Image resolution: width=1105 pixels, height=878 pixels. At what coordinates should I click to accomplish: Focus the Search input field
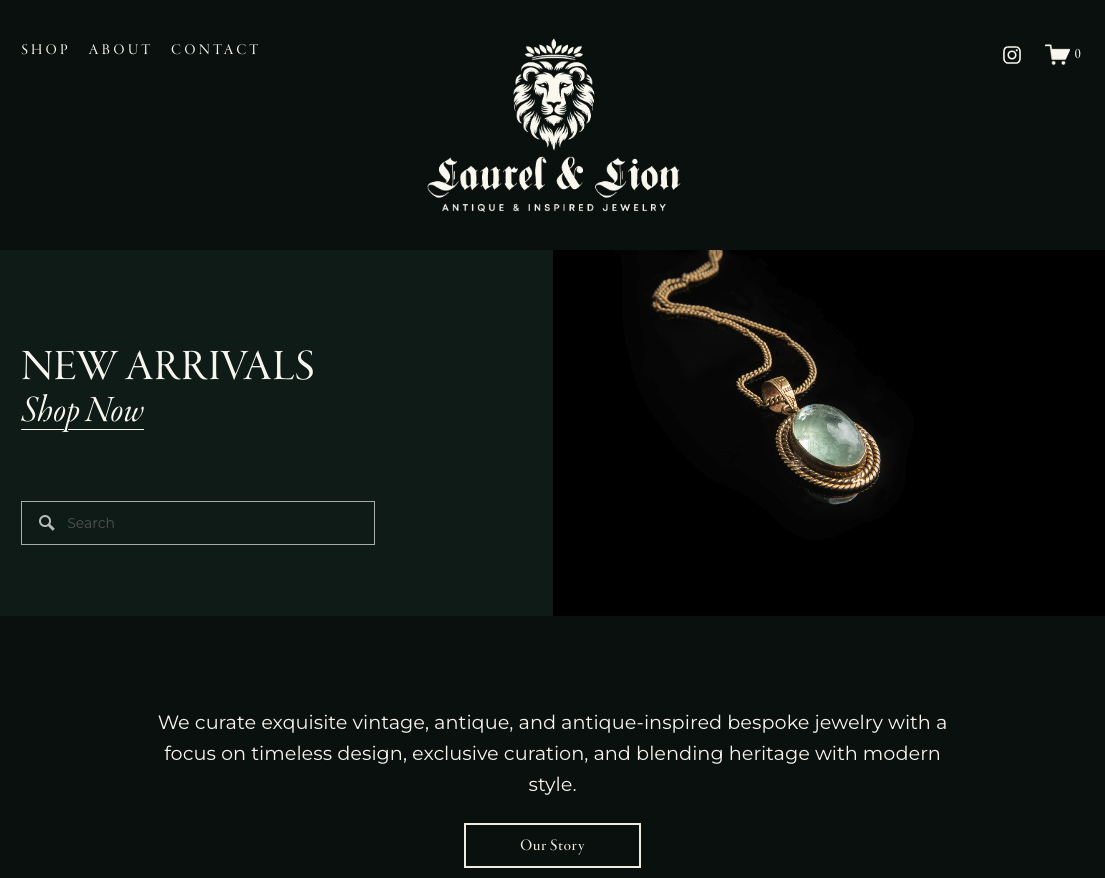tap(198, 523)
